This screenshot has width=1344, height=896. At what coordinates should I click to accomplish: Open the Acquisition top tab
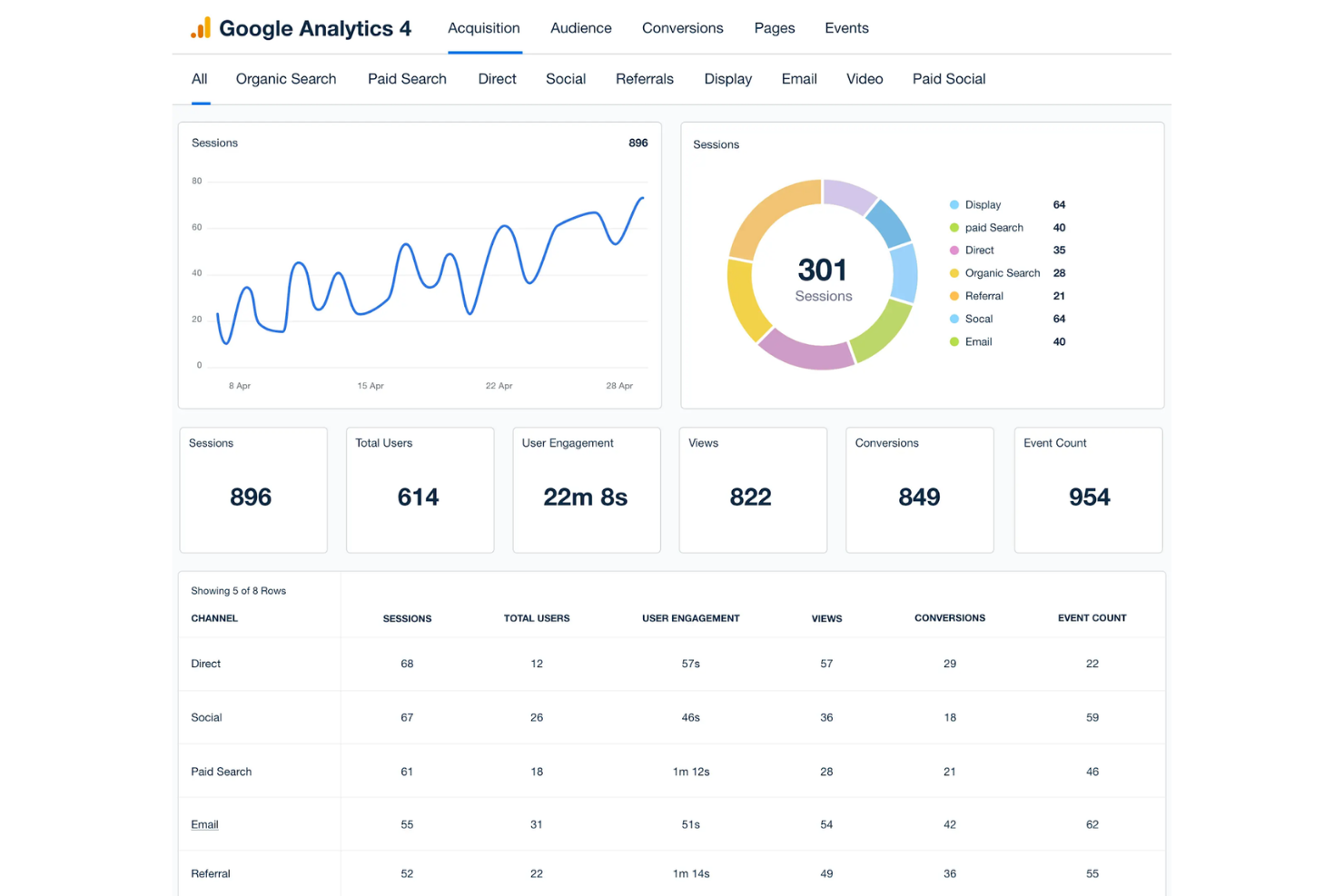pyautogui.click(x=484, y=28)
